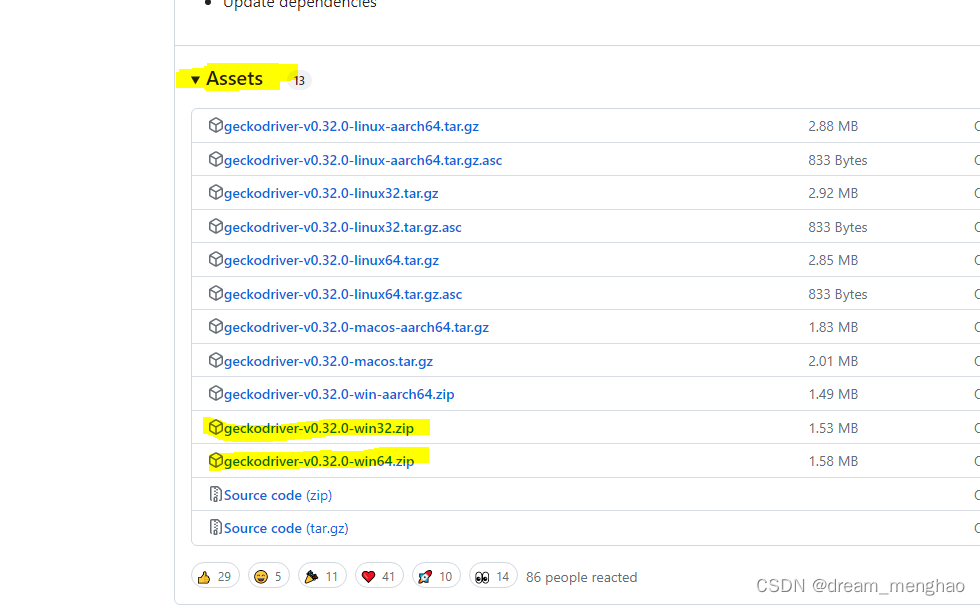The image size is (980, 605).
Task: Download geckodriver-v0.32.0-linux-aarch64.tar.gz
Action: click(351, 126)
